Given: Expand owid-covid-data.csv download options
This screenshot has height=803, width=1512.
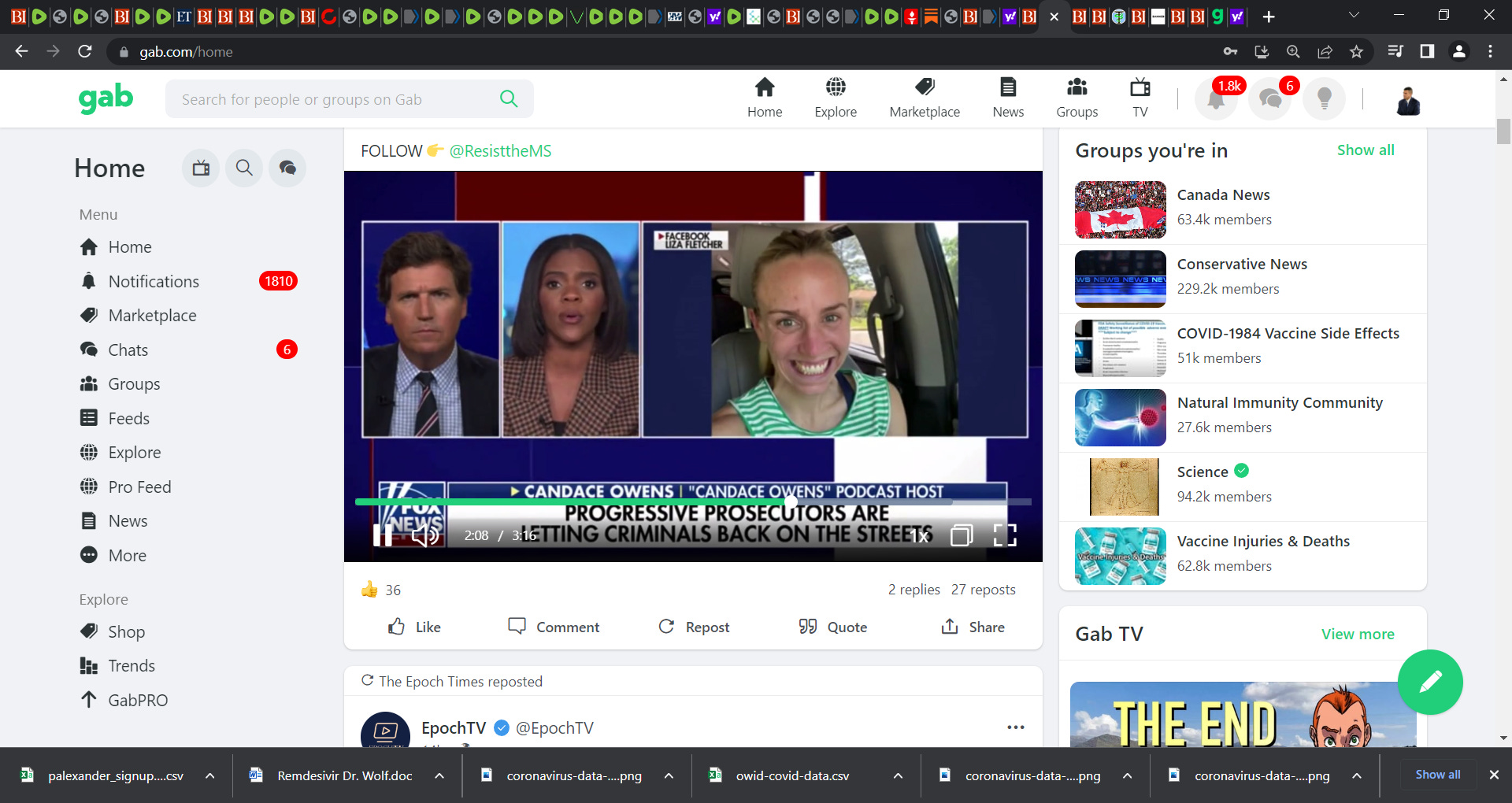Looking at the screenshot, I should pyautogui.click(x=898, y=775).
